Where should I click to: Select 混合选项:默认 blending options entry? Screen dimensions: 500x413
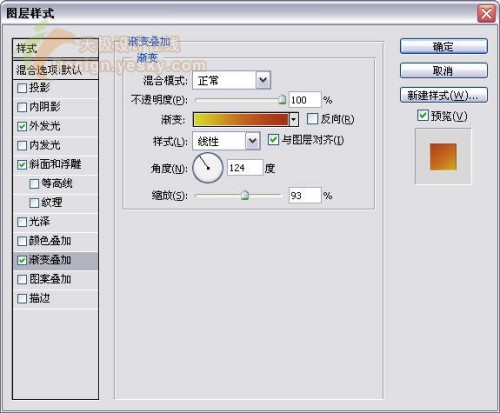coord(55,70)
